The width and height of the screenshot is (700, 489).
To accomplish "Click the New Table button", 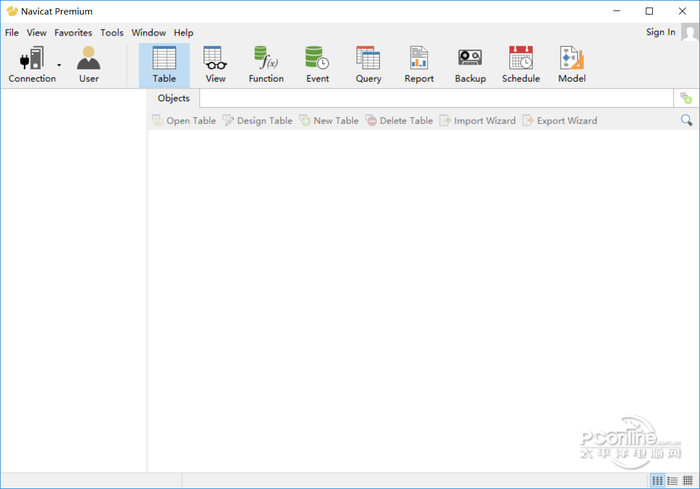I will (x=329, y=121).
